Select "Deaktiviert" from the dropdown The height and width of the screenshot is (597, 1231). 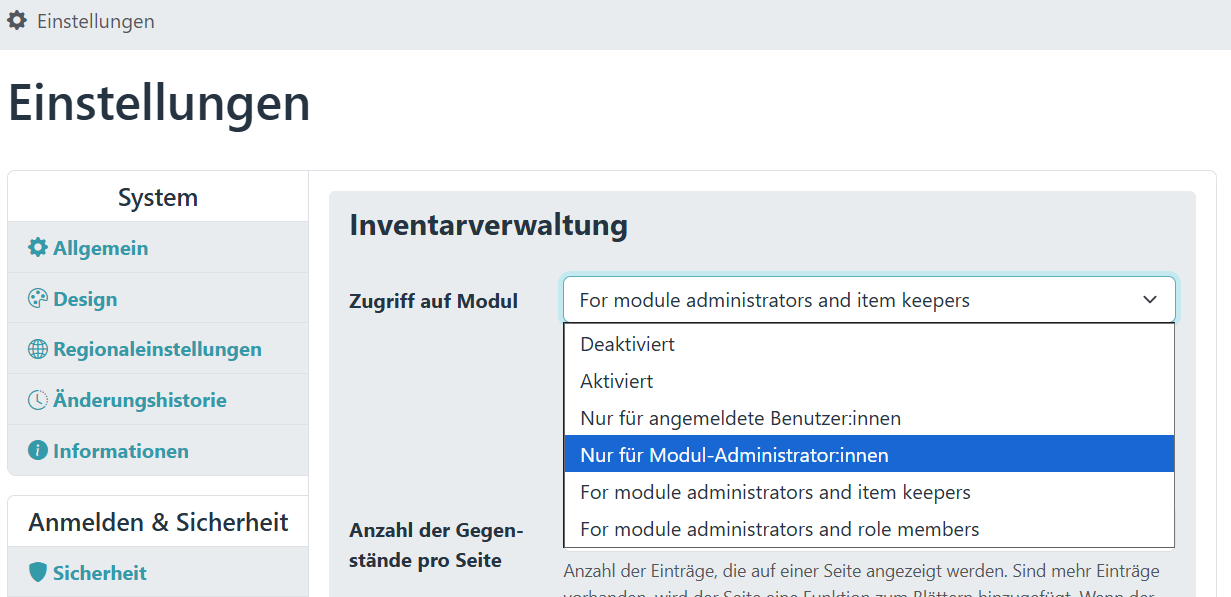point(627,343)
